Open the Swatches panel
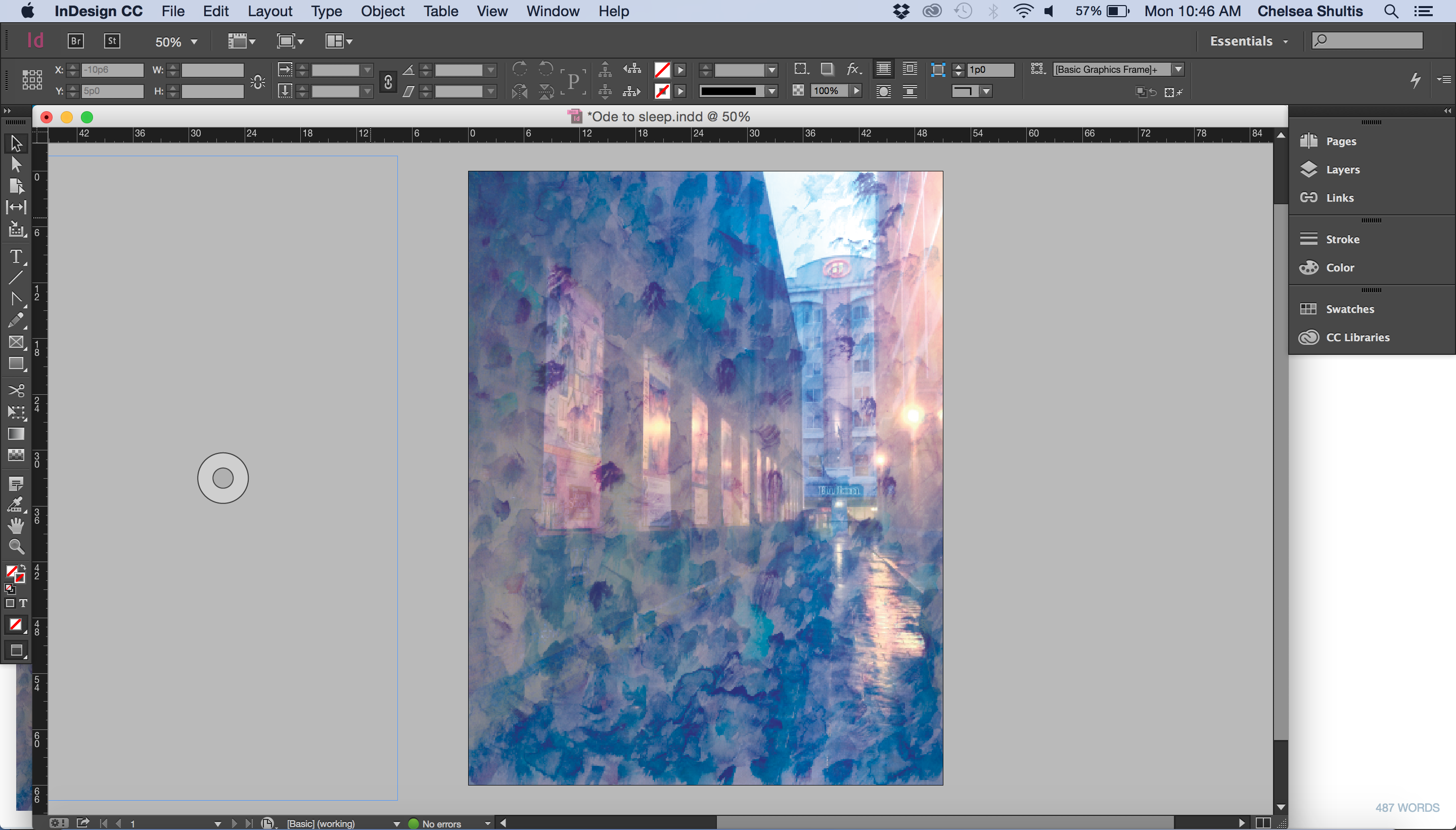The image size is (1456, 830). pyautogui.click(x=1349, y=309)
